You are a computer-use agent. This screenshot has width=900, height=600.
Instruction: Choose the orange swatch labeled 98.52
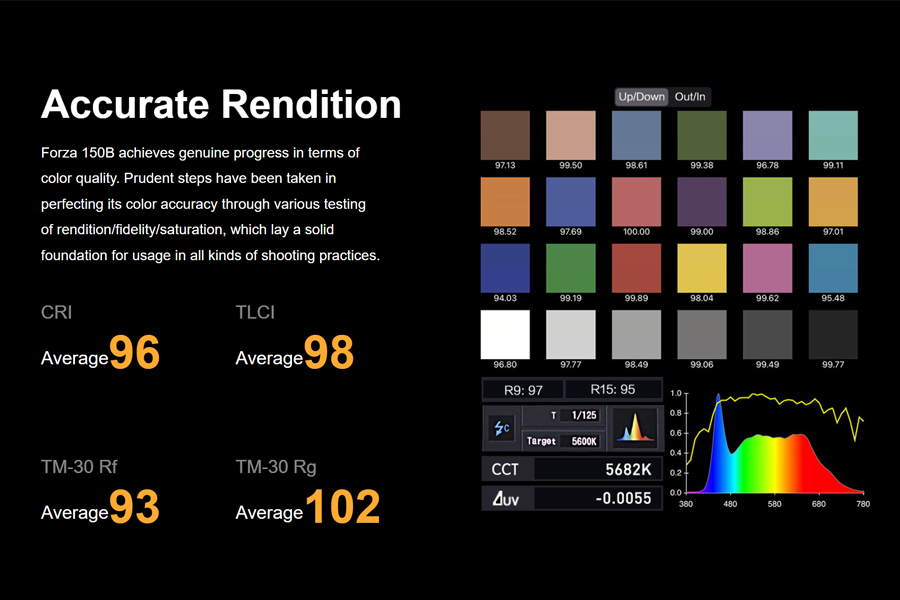click(x=505, y=202)
